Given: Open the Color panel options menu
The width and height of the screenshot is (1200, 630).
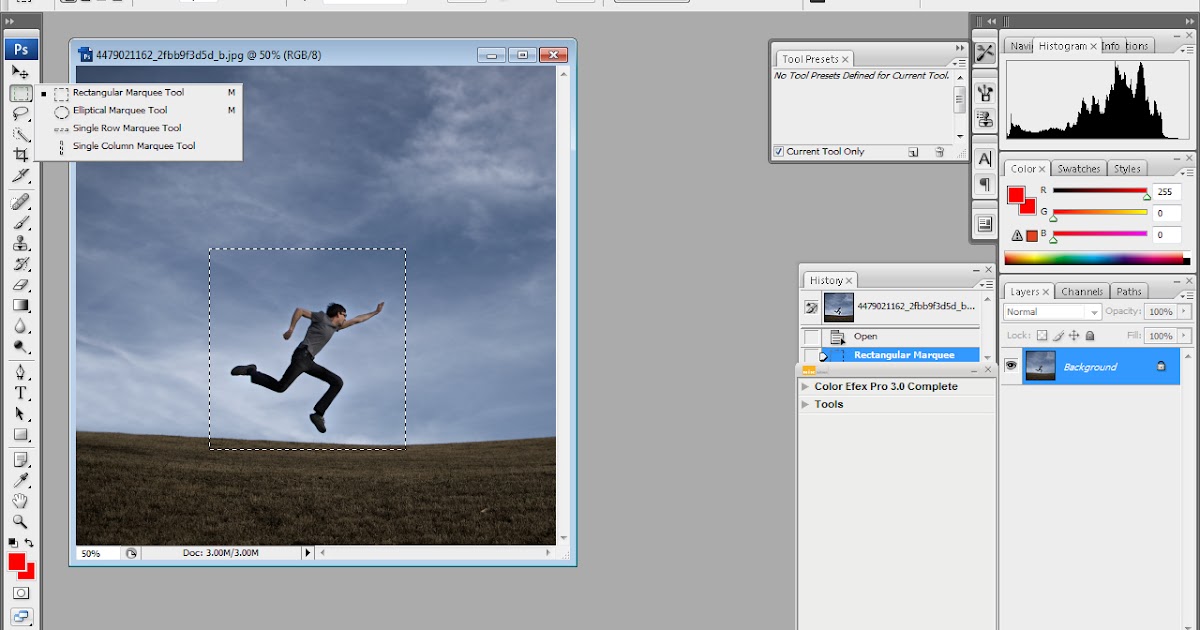Looking at the screenshot, I should point(1187,173).
